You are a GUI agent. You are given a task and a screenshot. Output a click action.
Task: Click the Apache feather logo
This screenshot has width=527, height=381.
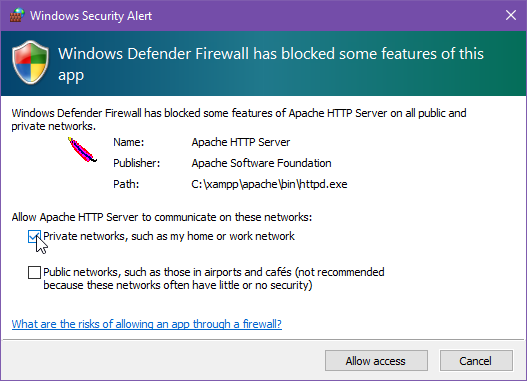(x=82, y=150)
